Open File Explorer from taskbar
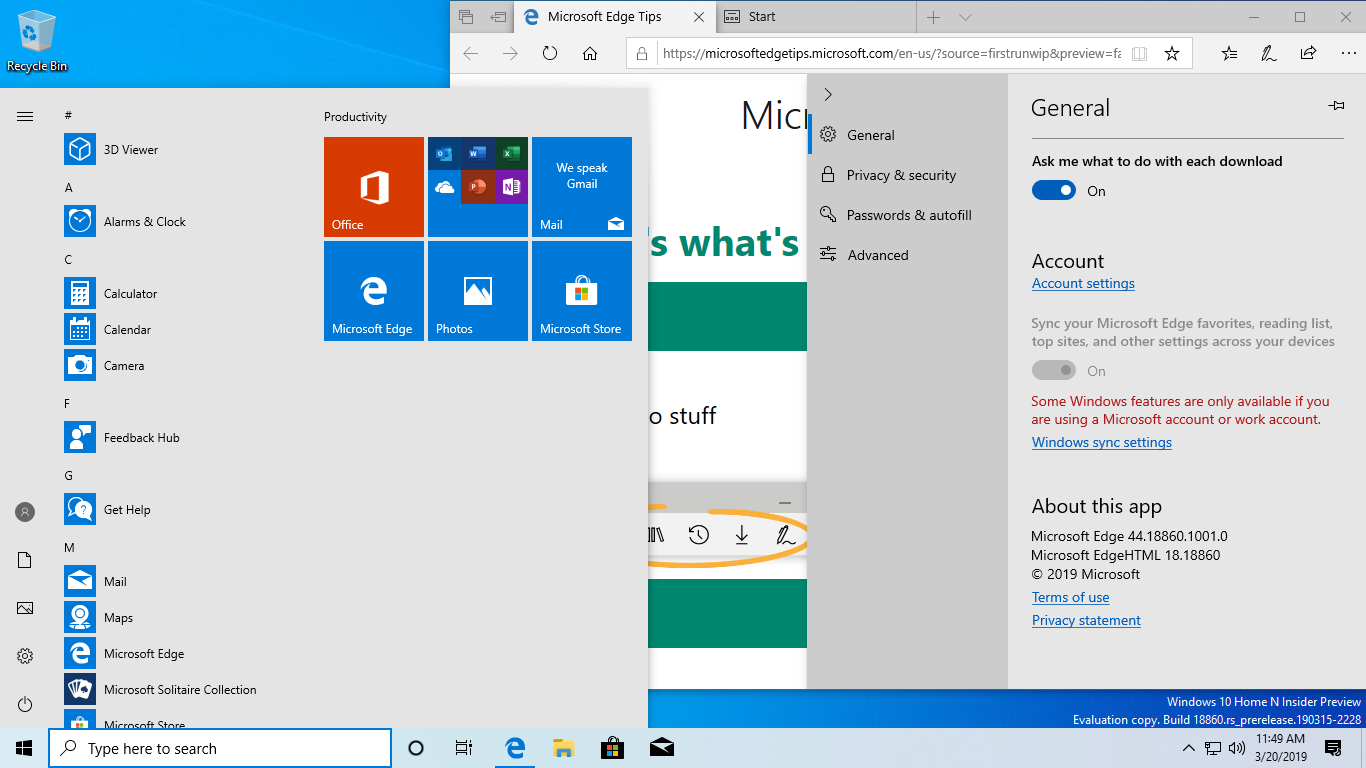 [563, 748]
